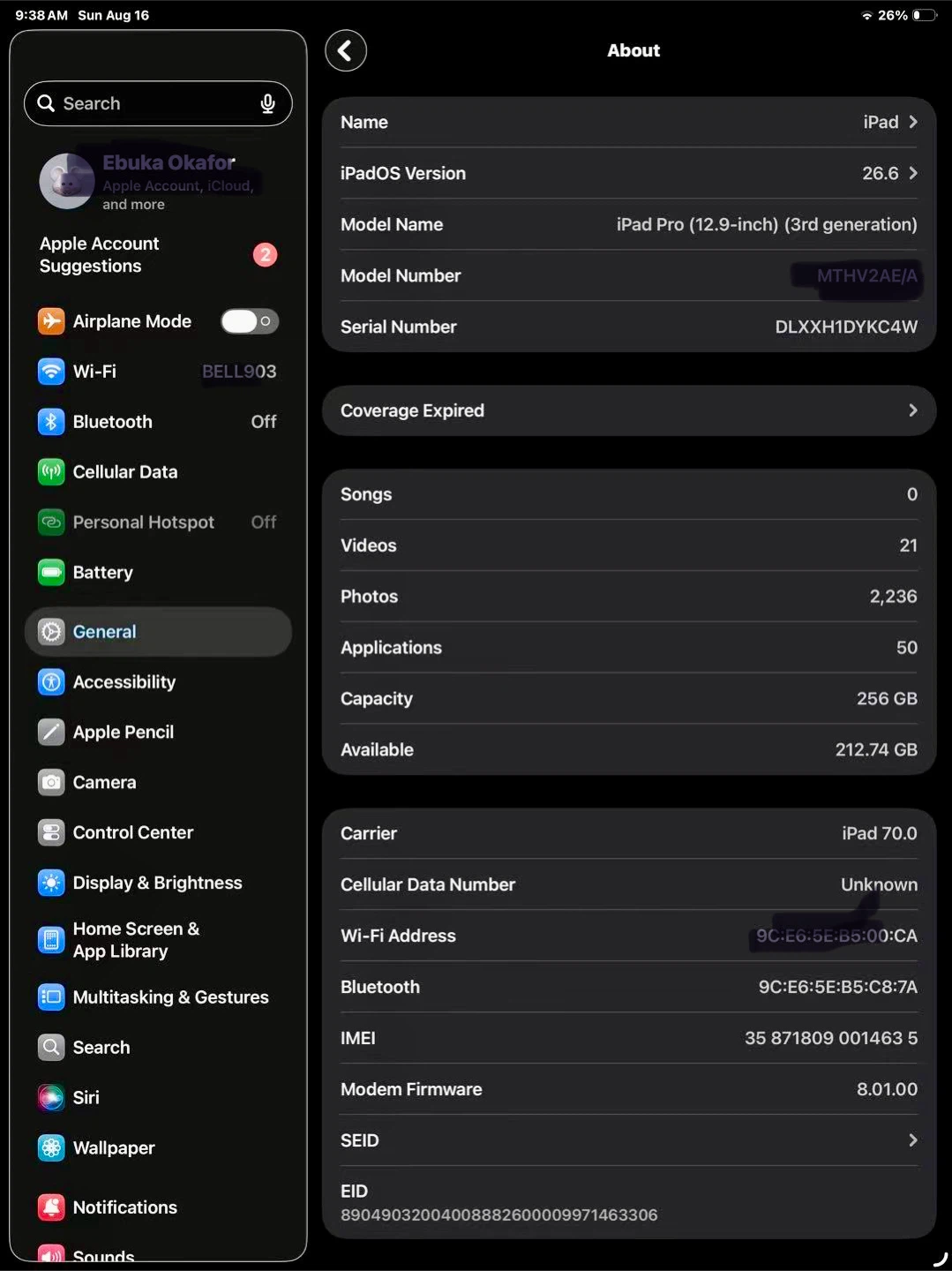Tap the Applications count 50
Viewport: 952px width, 1271px height.
tap(907, 648)
